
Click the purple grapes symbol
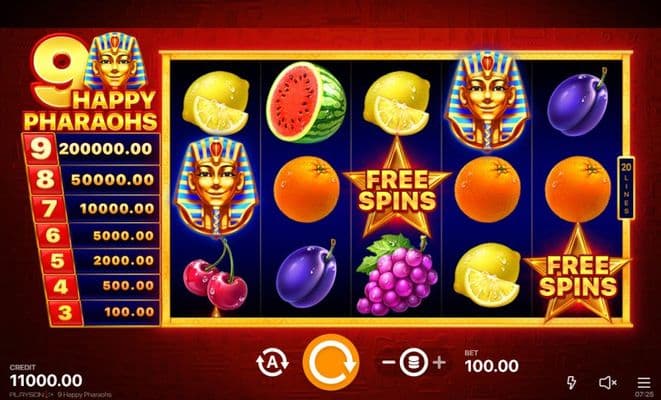tap(397, 275)
